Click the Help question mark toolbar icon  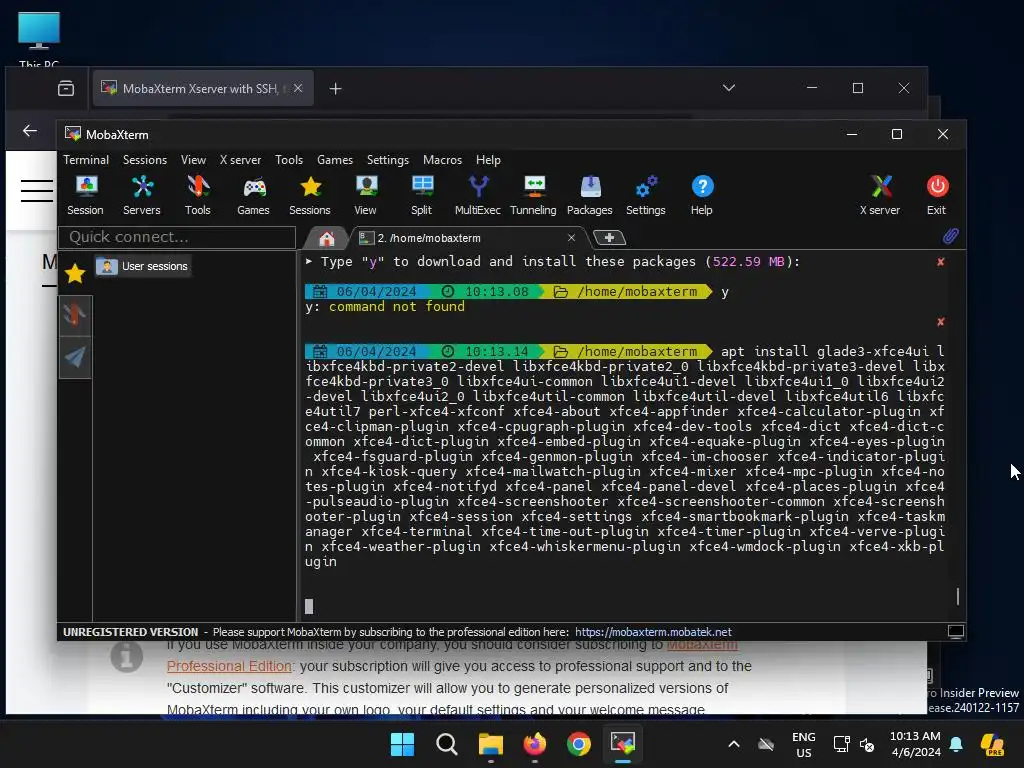click(x=702, y=195)
